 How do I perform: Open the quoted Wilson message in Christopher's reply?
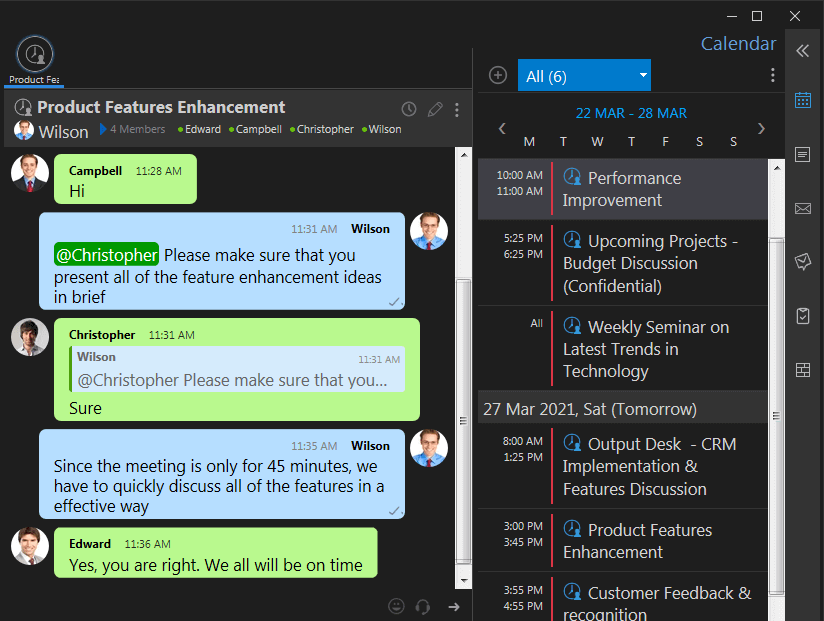(x=237, y=369)
